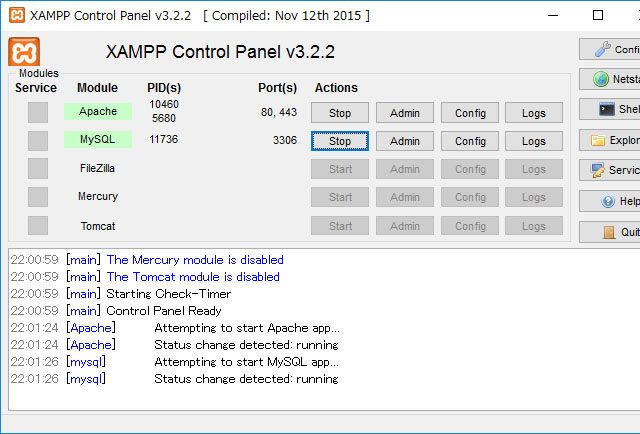Viewport: 640px width, 434px height.
Task: Toggle the Mercury service checkbox
Action: [x=38, y=197]
